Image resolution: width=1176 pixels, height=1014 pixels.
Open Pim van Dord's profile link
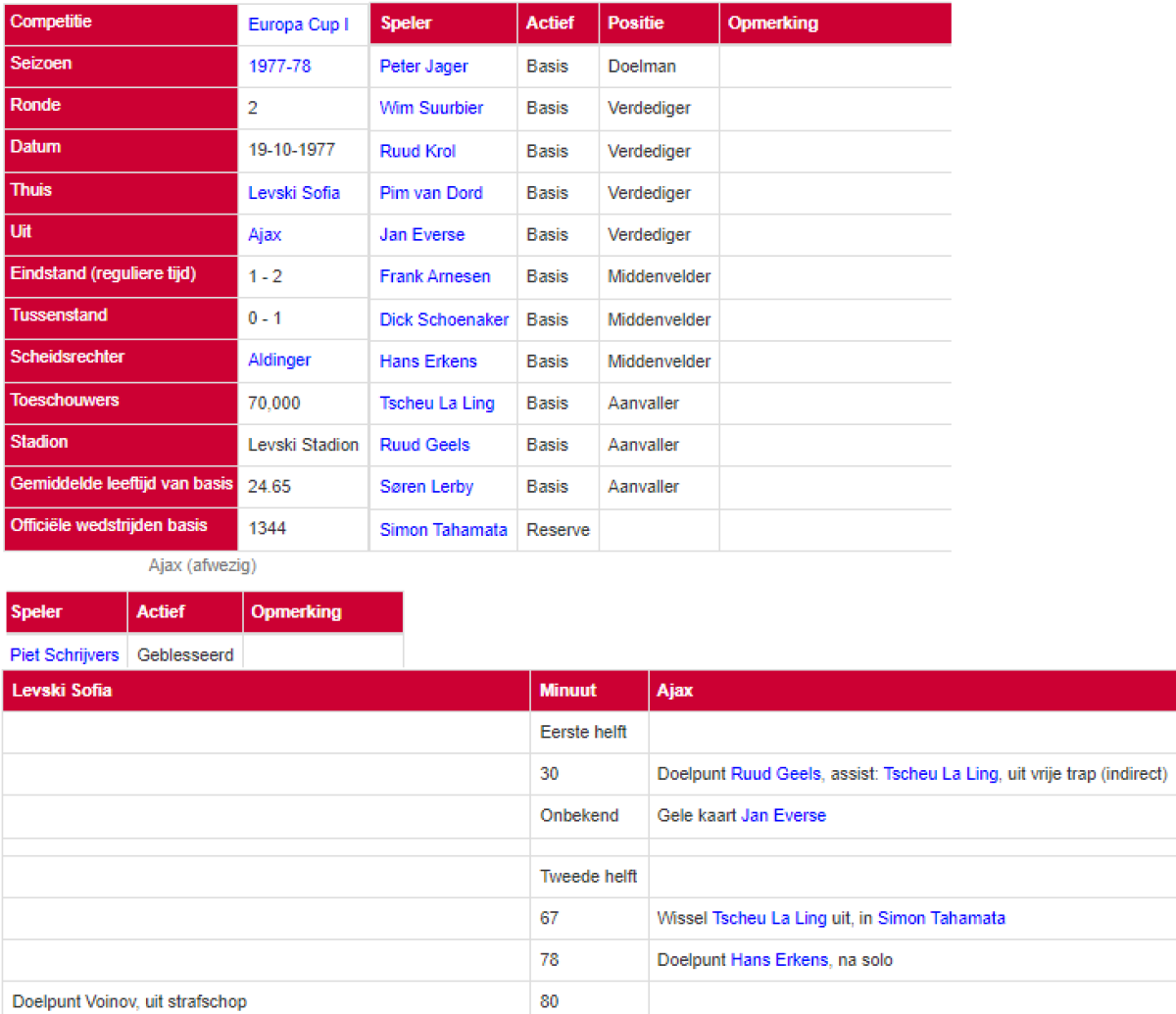(x=431, y=193)
